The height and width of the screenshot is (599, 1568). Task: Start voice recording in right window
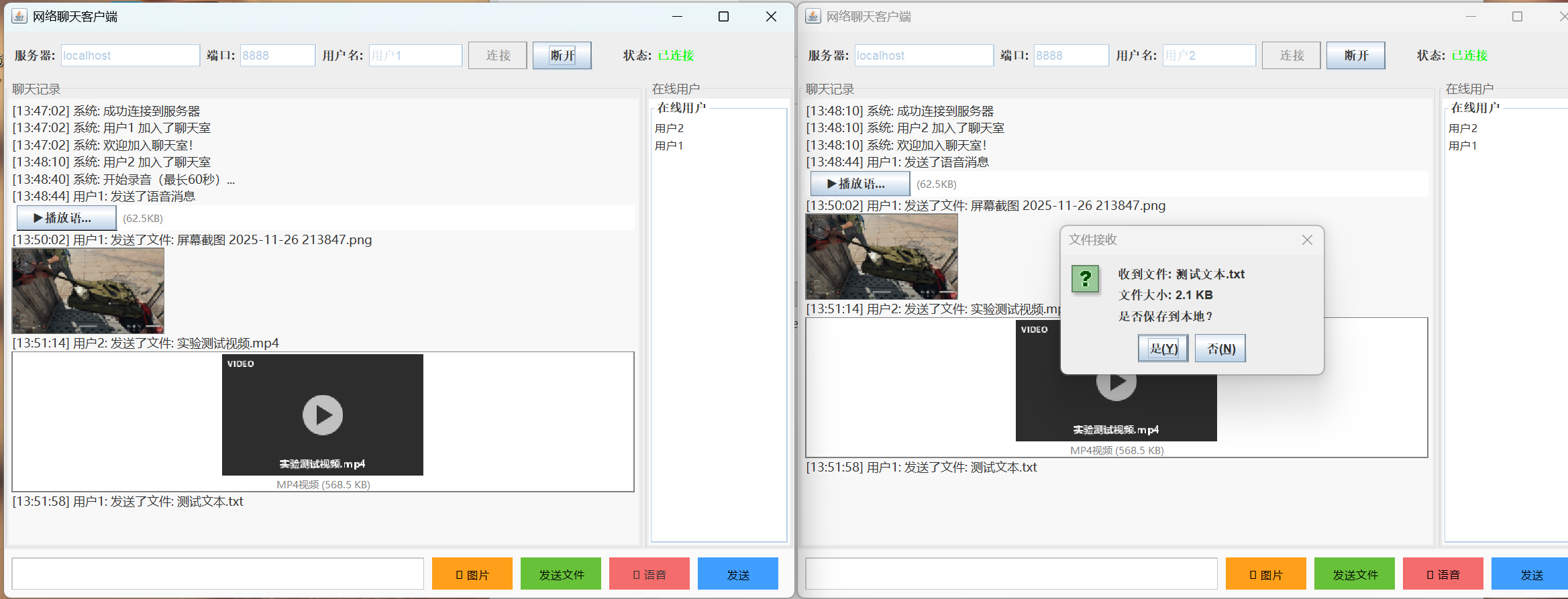tap(1443, 574)
